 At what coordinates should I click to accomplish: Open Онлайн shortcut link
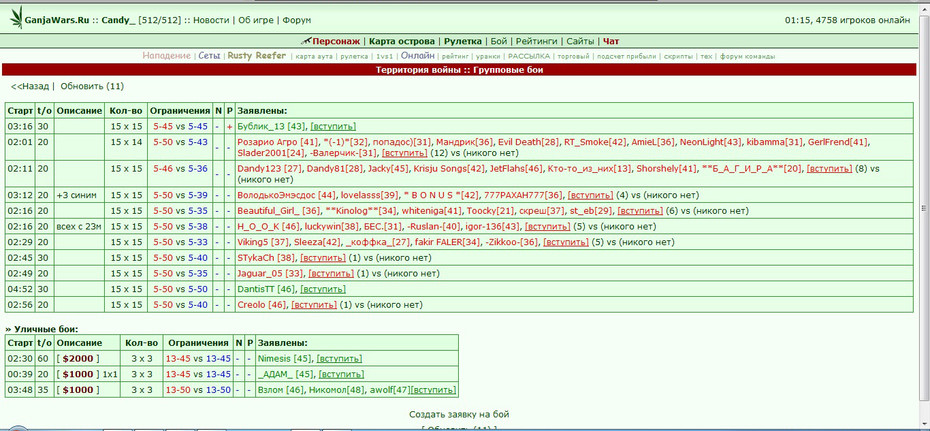418,56
